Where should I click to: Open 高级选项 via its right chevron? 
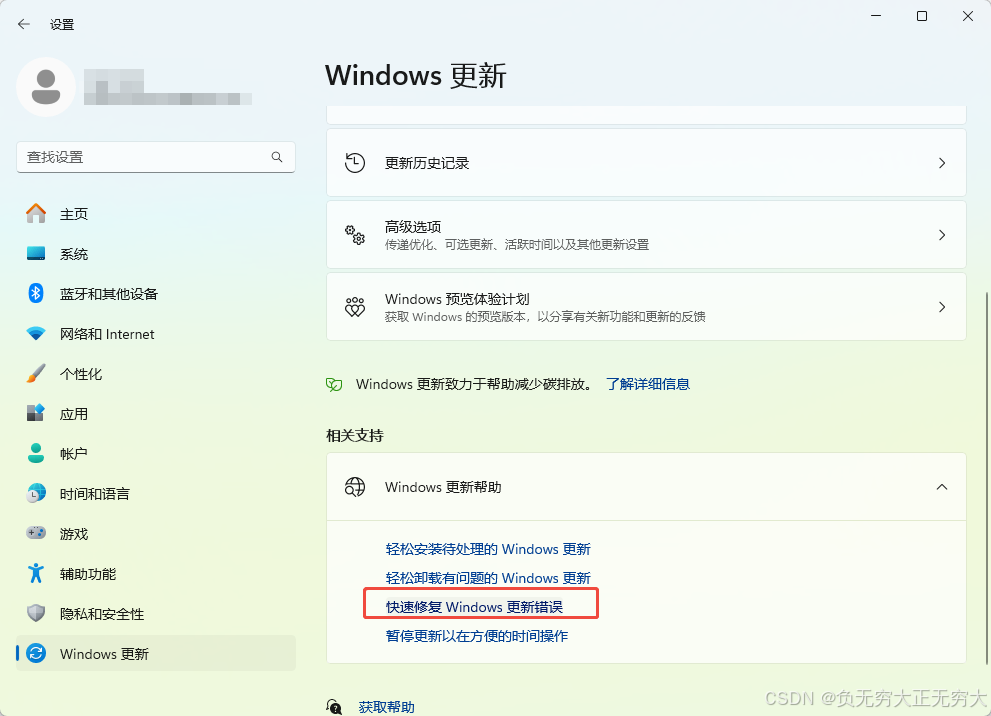942,235
